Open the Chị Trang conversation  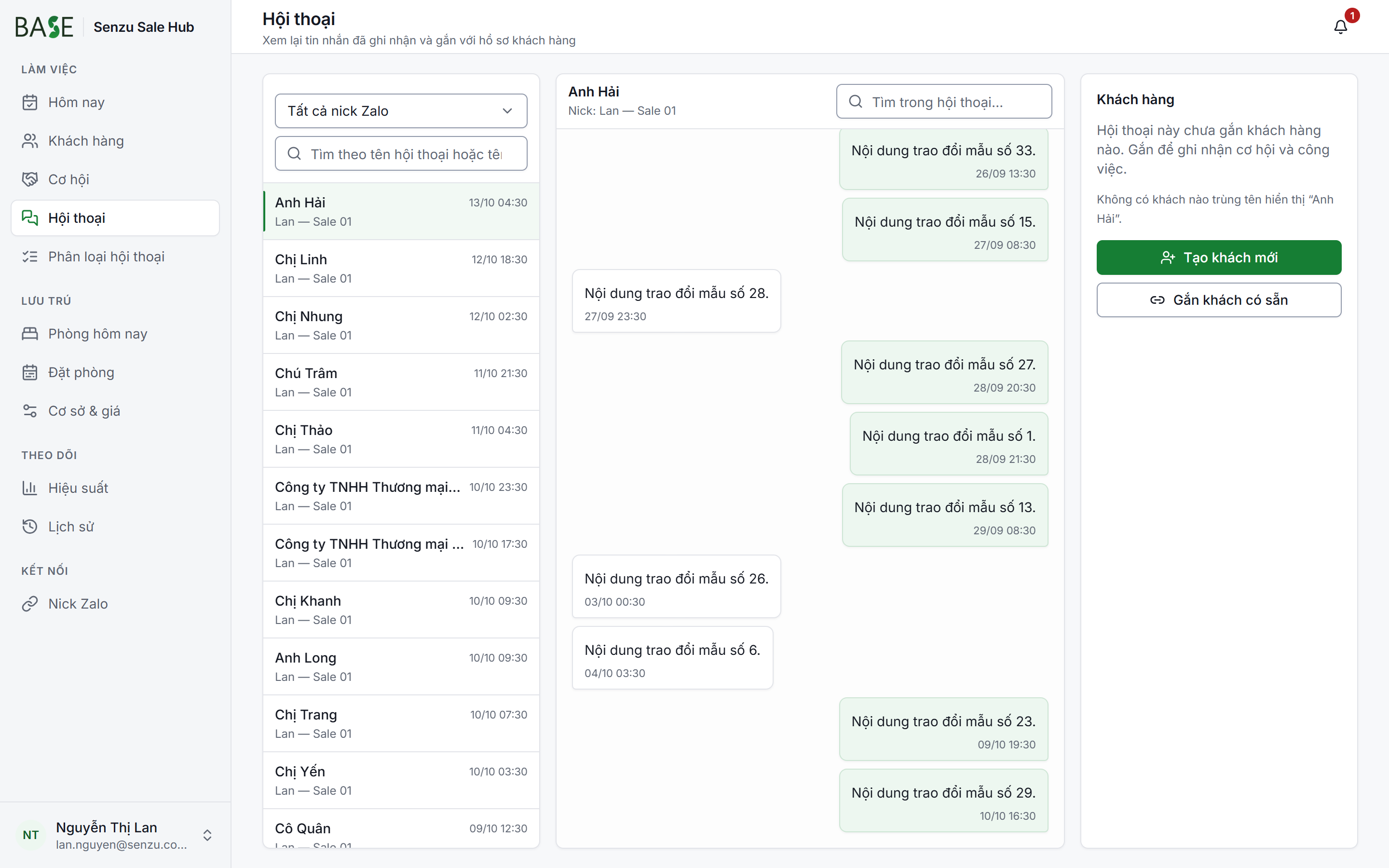(x=401, y=723)
